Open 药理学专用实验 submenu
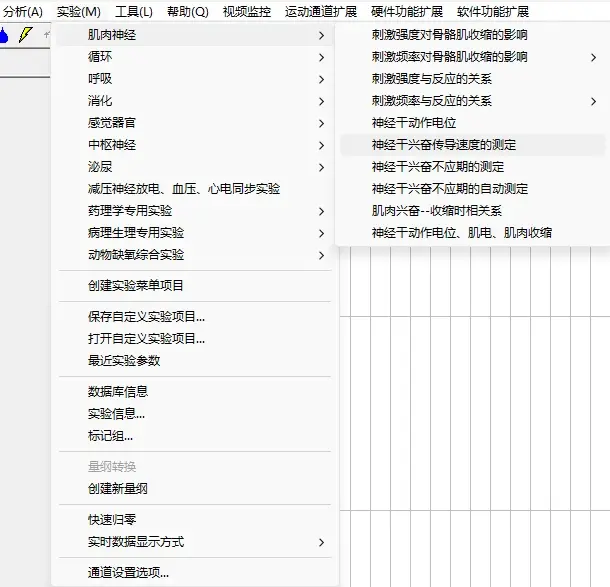 tap(130, 211)
